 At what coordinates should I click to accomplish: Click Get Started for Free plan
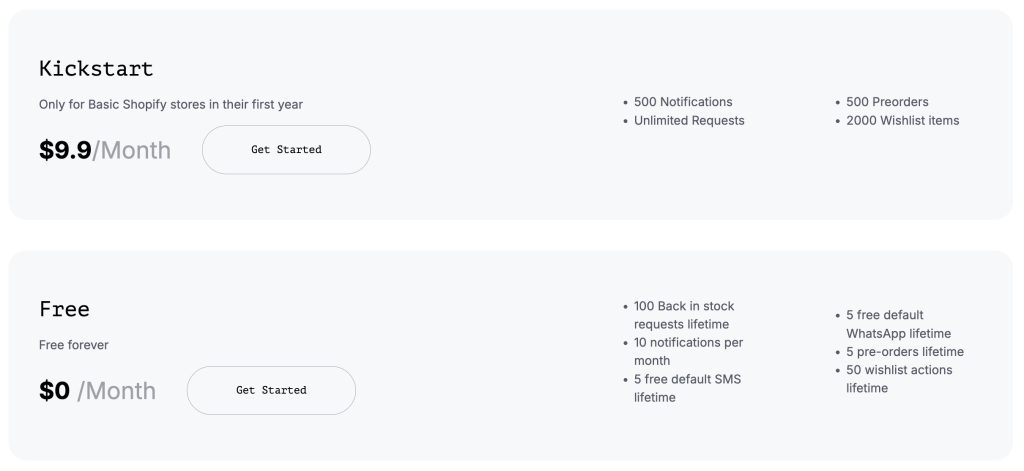coord(271,390)
